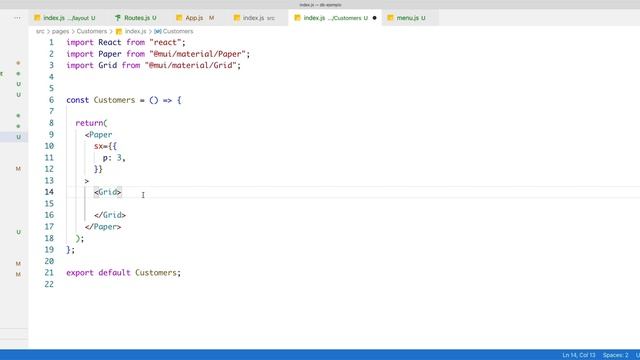640x360 pixels.
Task: Click breadcrumb segment 'pages'
Action: click(x=60, y=31)
